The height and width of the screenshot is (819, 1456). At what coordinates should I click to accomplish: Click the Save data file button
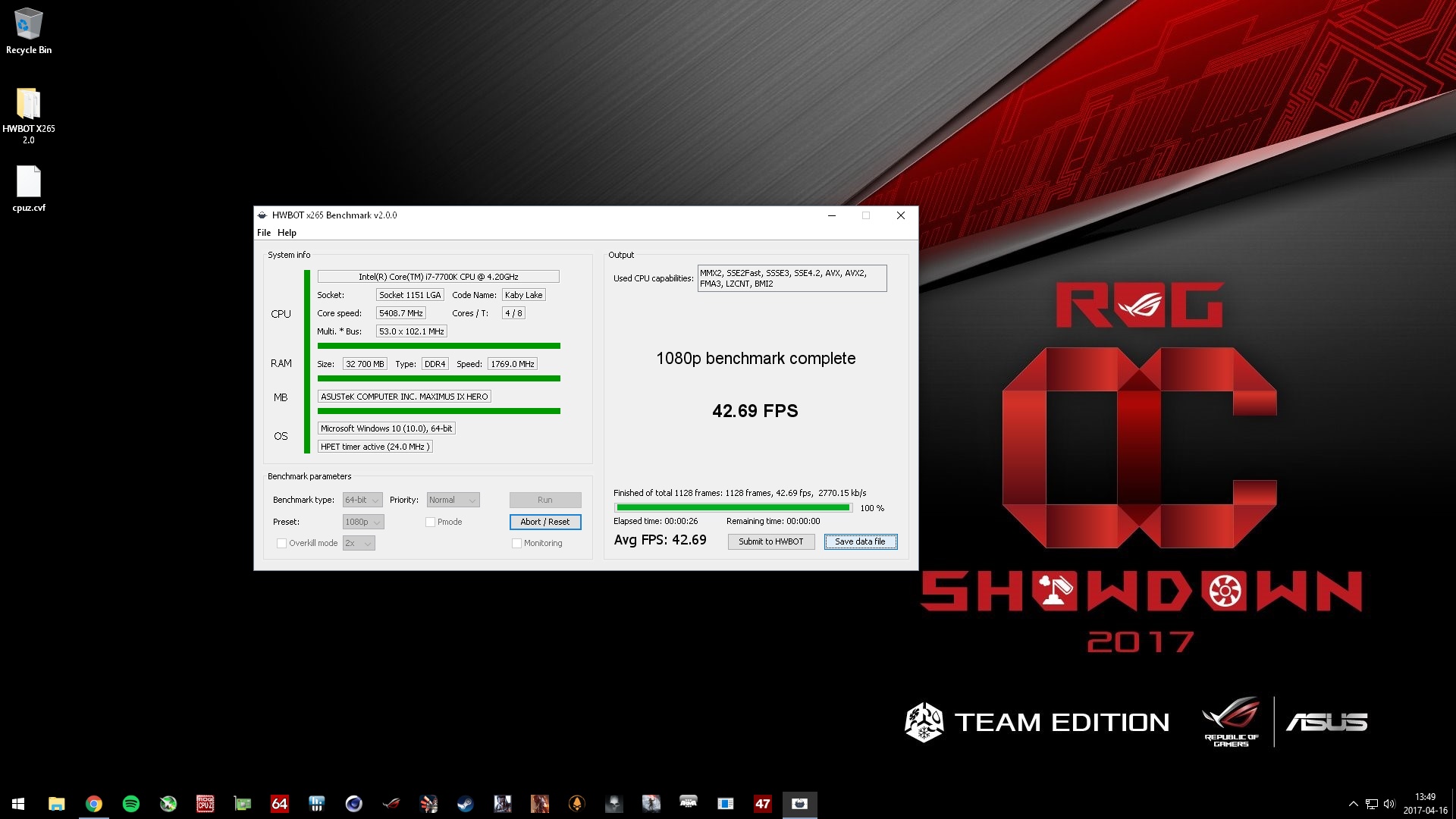pos(861,541)
